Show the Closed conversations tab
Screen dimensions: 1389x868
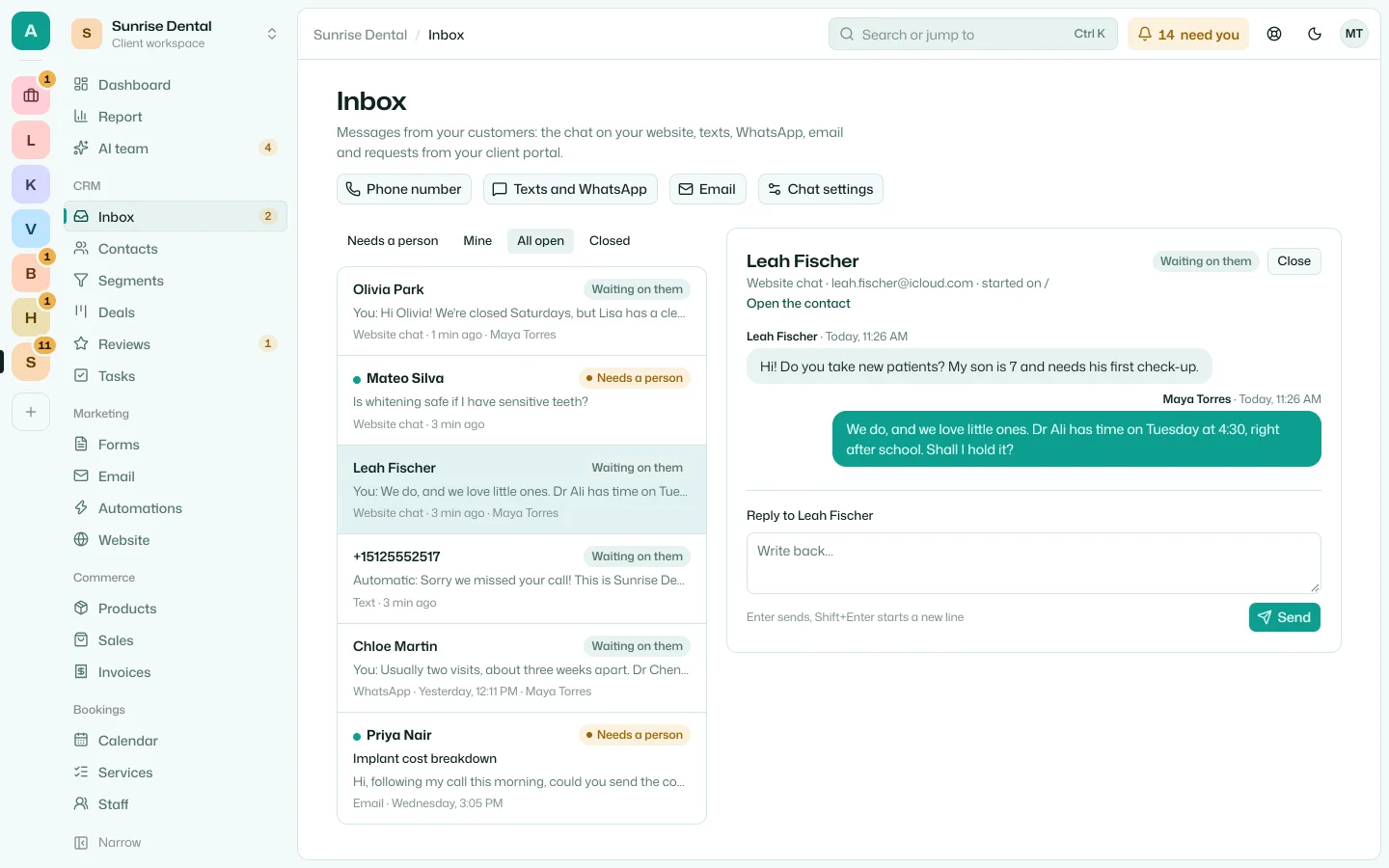pos(610,241)
